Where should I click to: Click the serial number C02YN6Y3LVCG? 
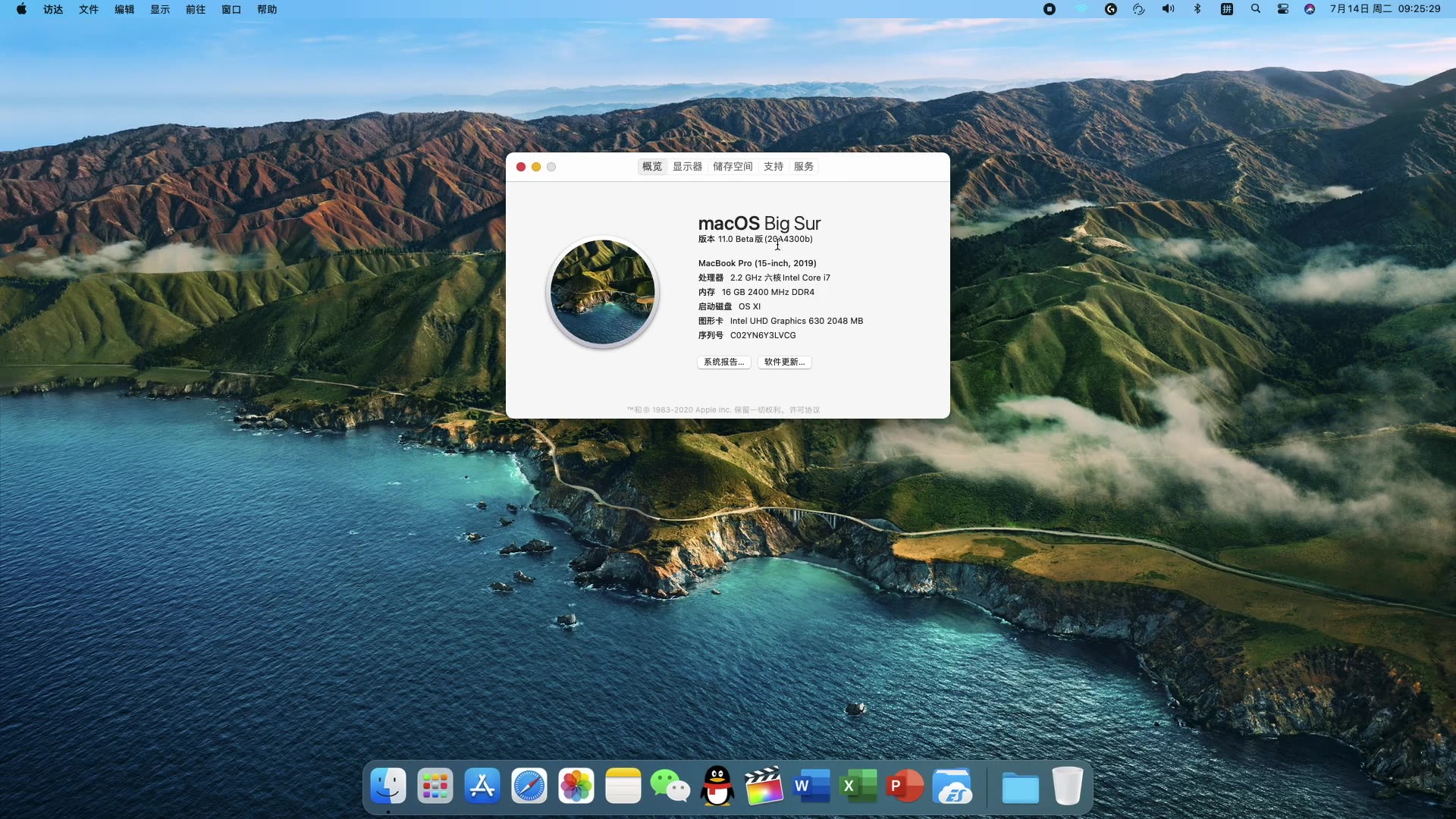763,335
